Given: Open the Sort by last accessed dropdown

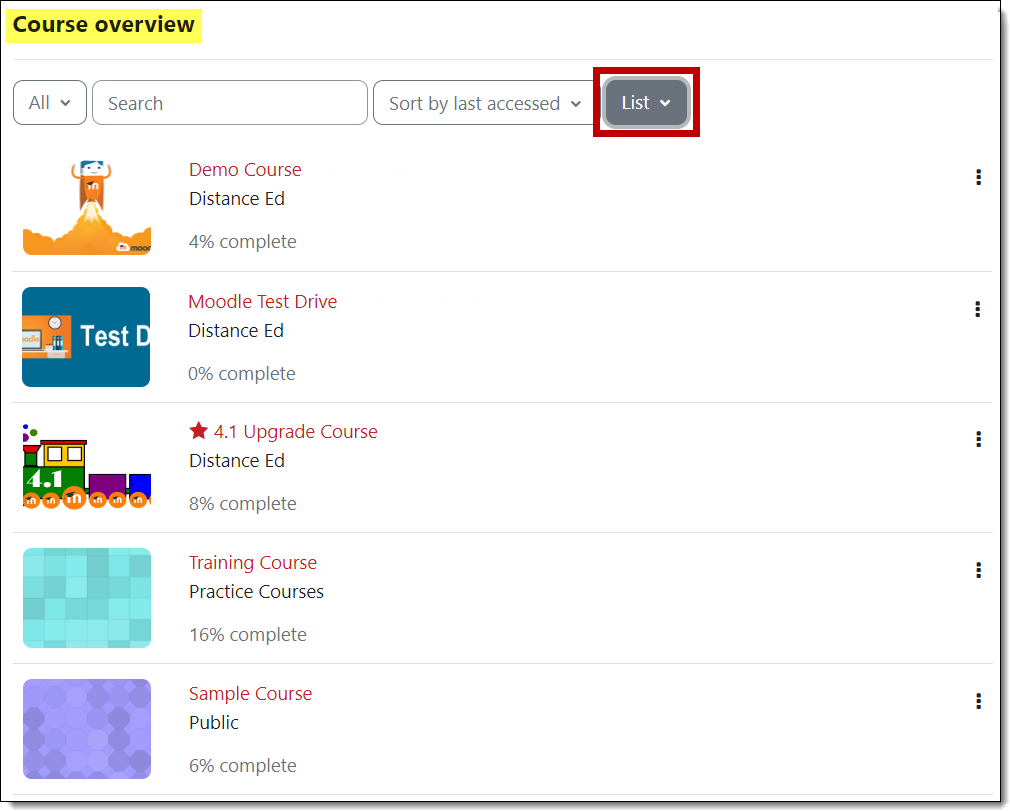Looking at the screenshot, I should click(484, 102).
